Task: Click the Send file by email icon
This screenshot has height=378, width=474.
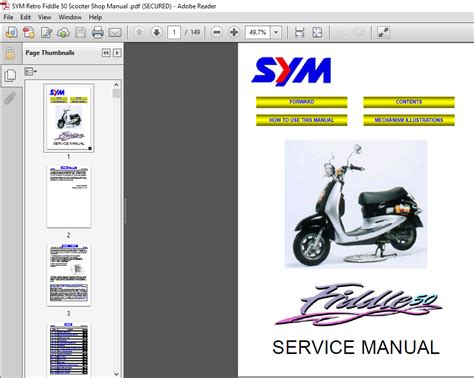Action: (x=115, y=32)
